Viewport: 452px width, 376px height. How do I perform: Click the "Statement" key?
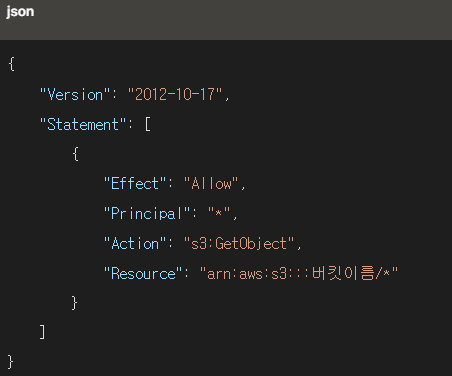[83, 125]
